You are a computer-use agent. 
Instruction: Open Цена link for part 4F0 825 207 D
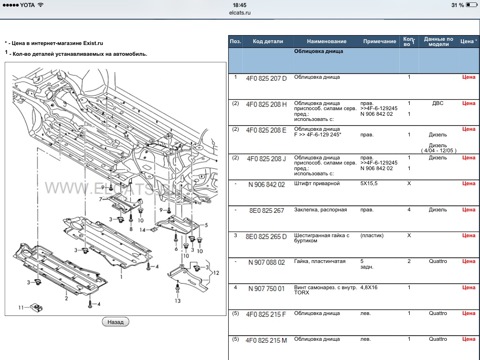point(468,77)
